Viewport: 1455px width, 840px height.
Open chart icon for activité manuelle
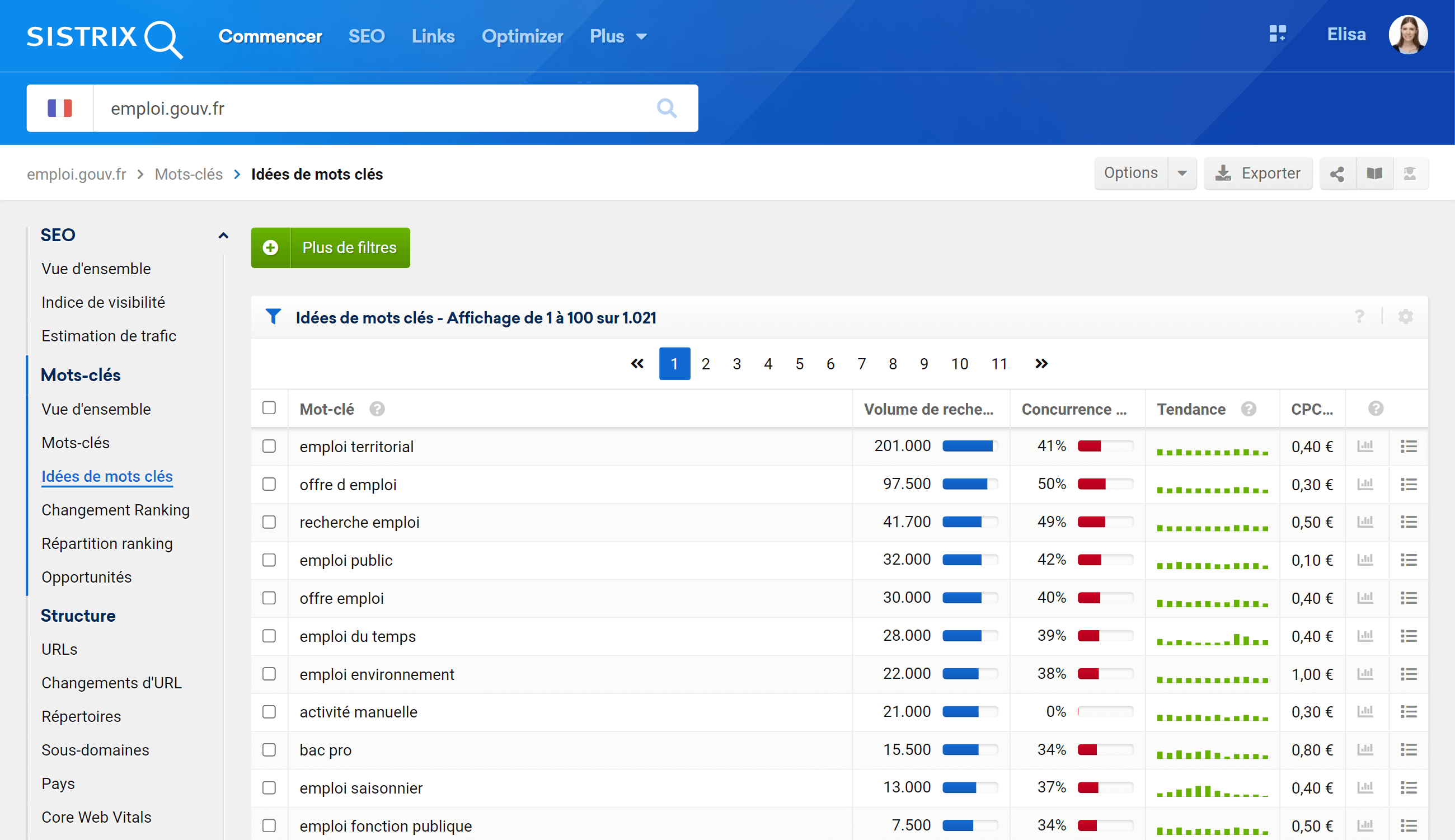(x=1365, y=712)
